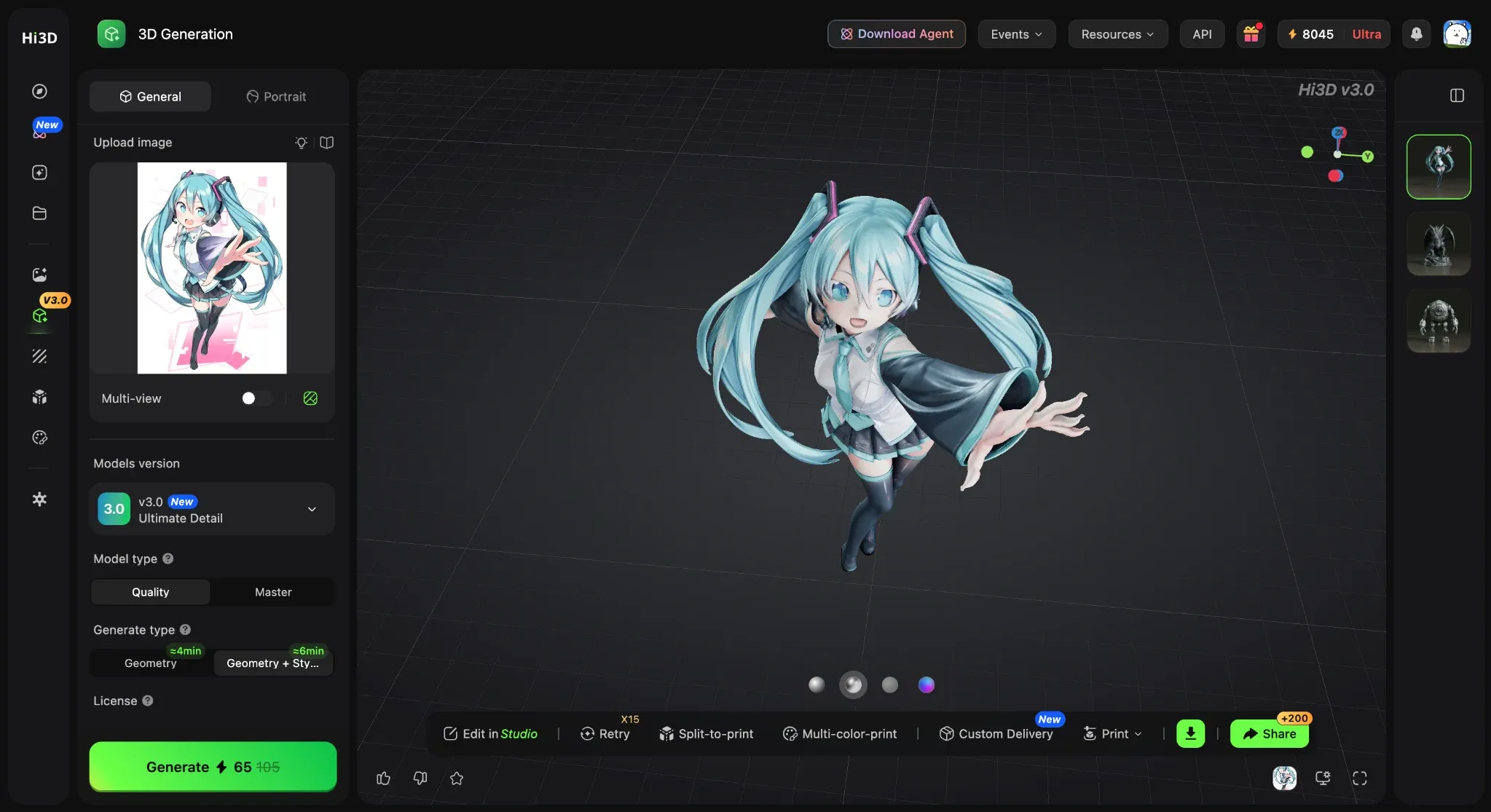
Task: Click the Download Agent button
Action: click(x=897, y=34)
